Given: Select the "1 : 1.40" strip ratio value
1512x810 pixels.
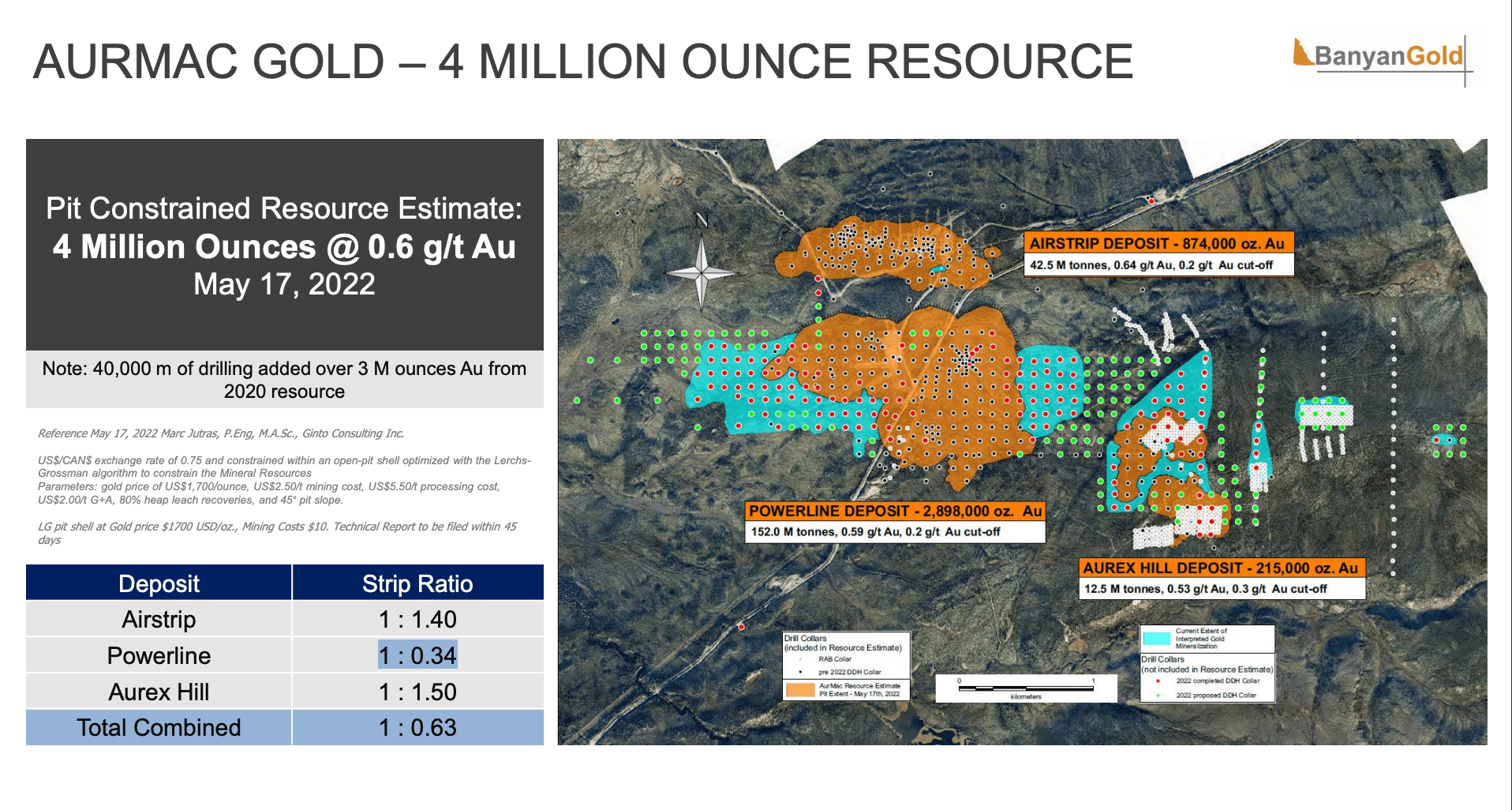Looking at the screenshot, I should pos(417,620).
